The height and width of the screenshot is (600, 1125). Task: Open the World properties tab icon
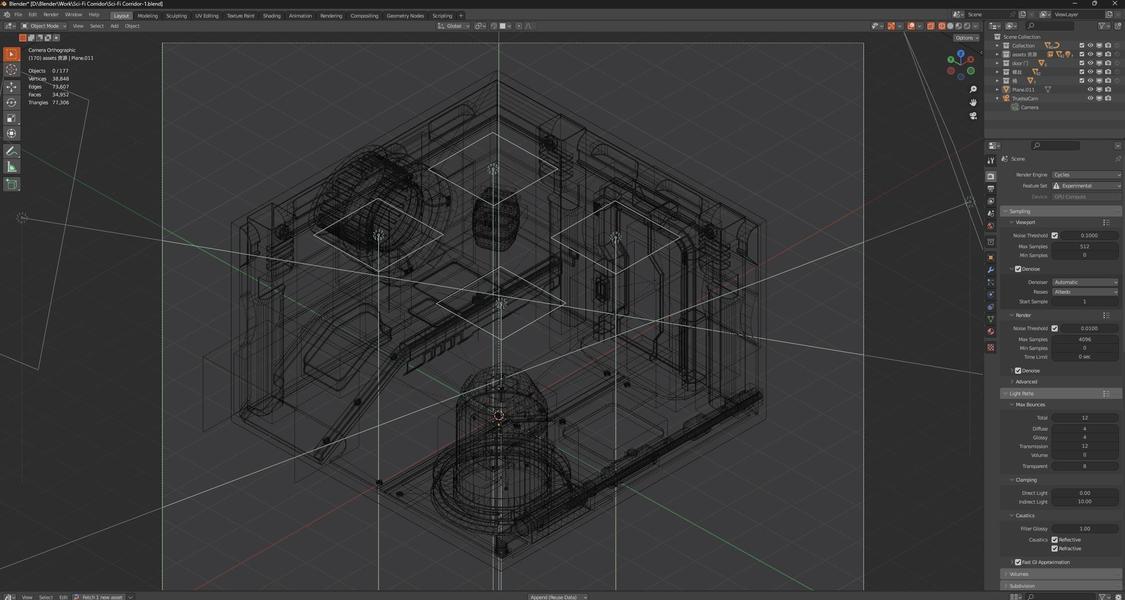pyautogui.click(x=991, y=225)
